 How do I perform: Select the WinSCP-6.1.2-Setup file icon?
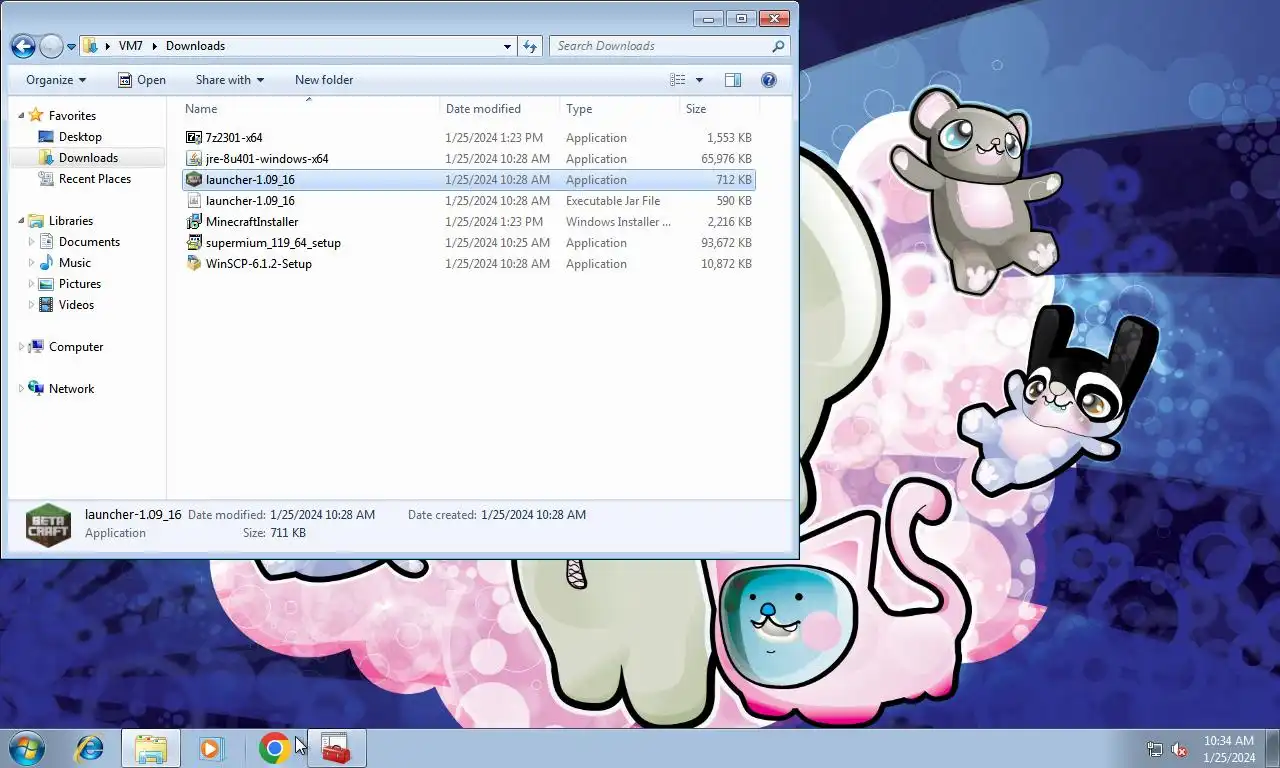pyautogui.click(x=194, y=264)
